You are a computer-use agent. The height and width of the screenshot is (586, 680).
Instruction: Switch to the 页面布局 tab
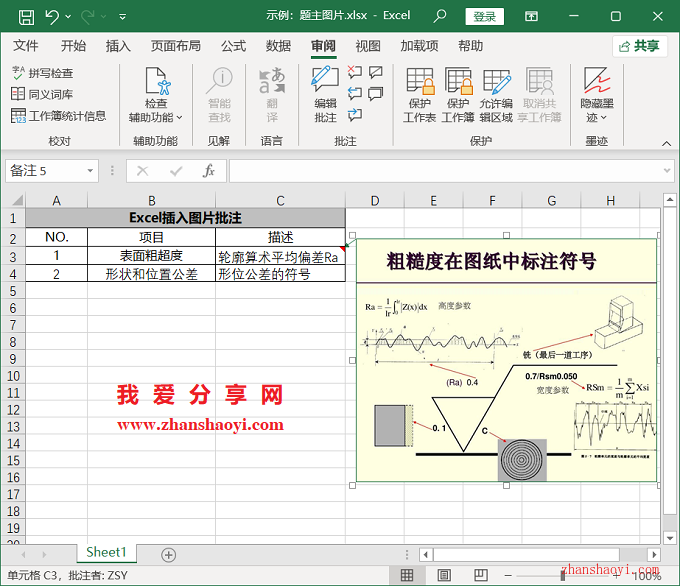[x=176, y=46]
